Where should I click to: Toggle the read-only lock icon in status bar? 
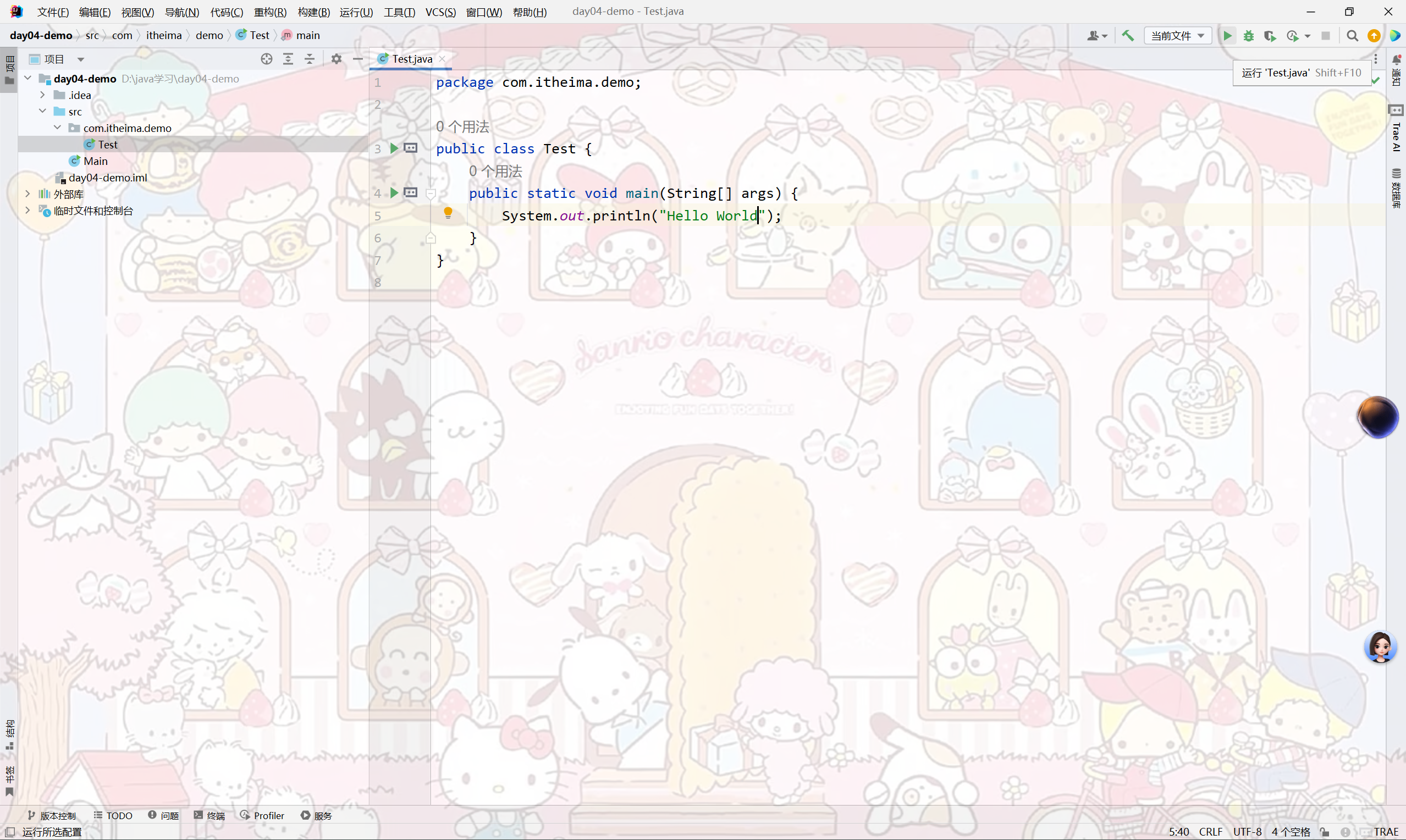tap(1325, 832)
